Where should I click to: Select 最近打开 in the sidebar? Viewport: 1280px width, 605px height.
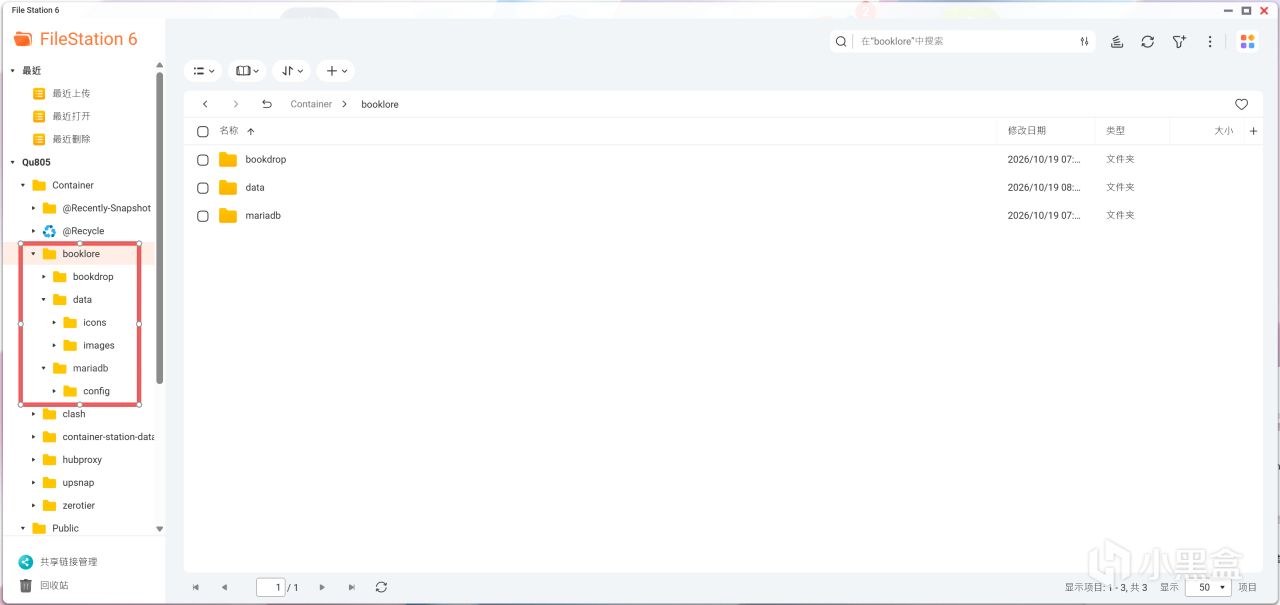71,116
